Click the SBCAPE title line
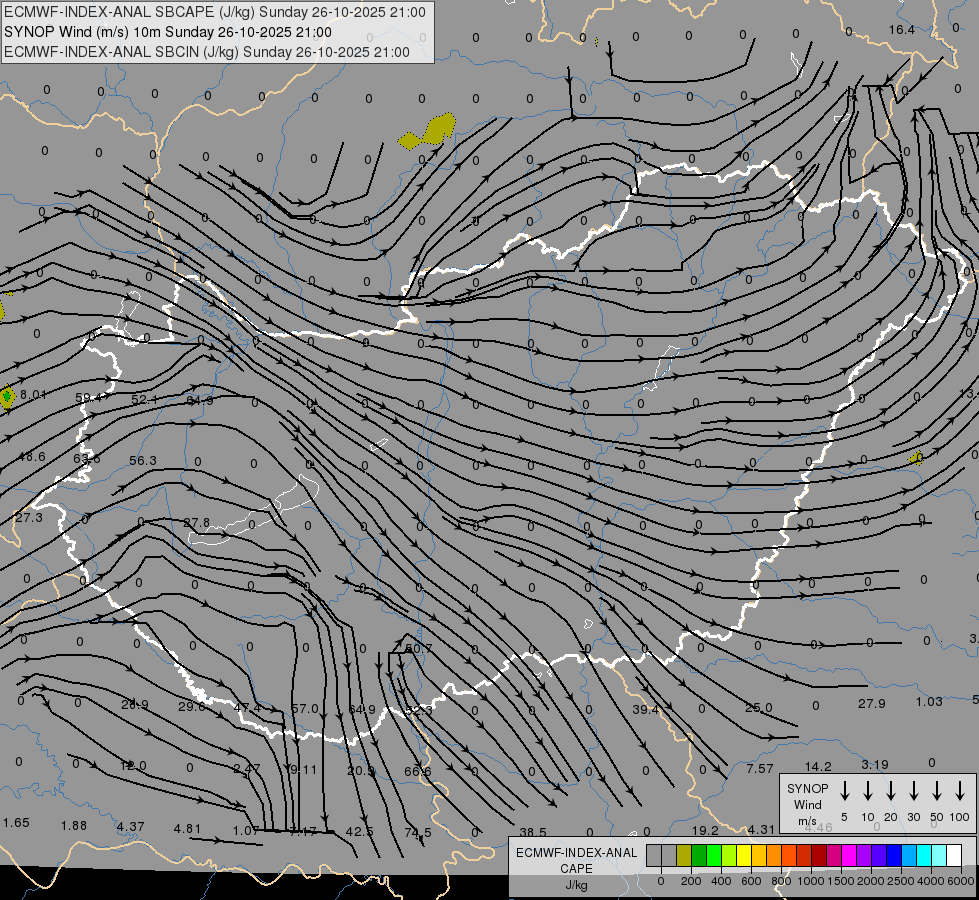 [215, 12]
